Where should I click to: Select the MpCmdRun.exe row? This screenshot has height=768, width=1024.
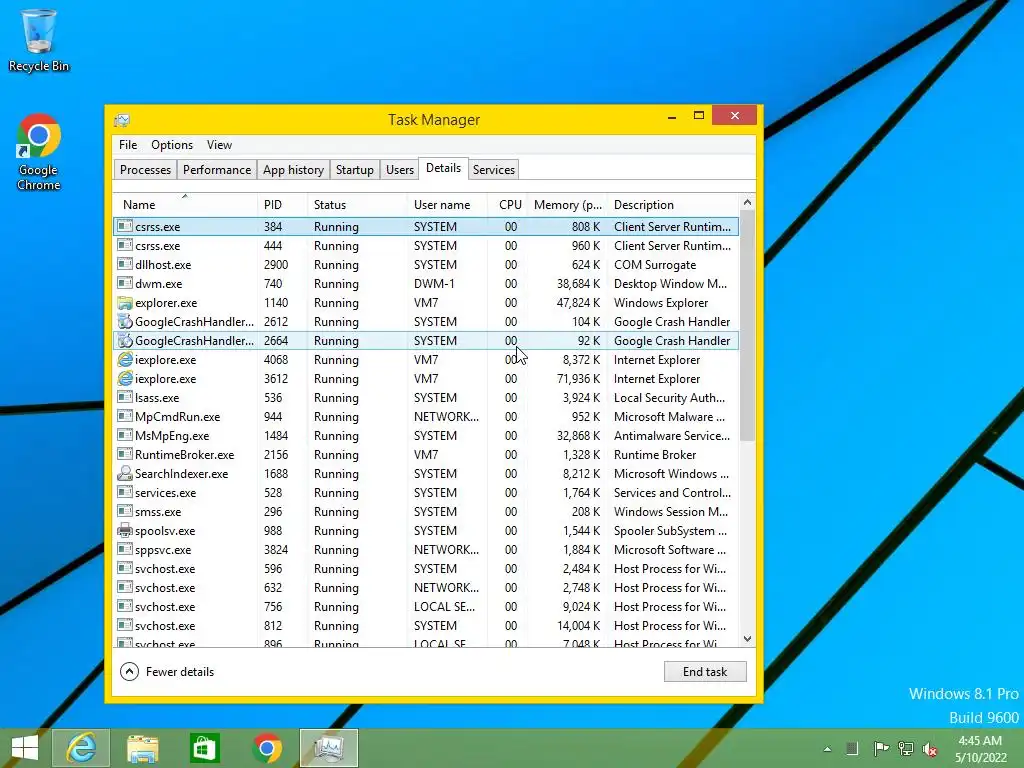point(426,417)
